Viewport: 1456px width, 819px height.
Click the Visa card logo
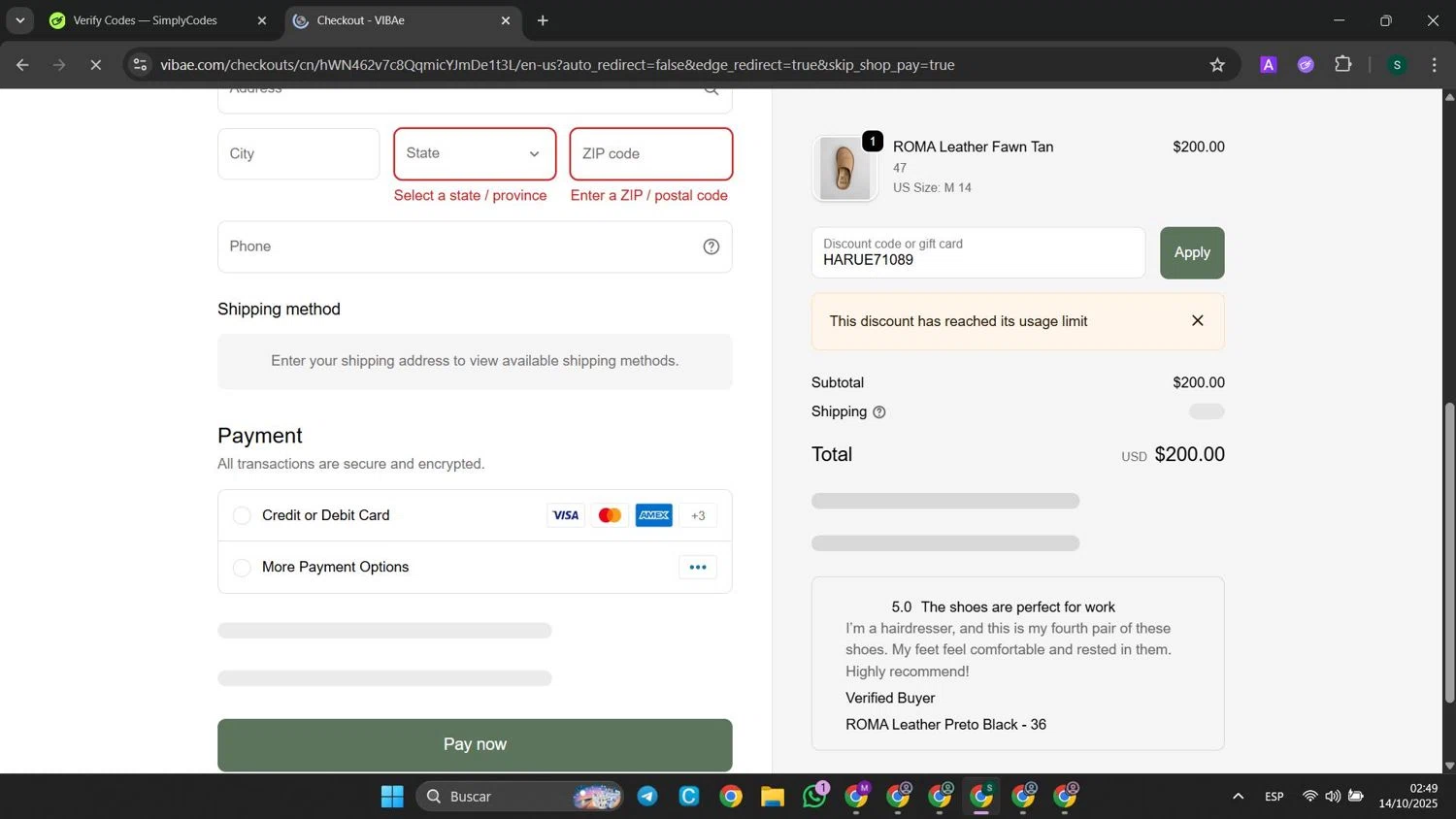pyautogui.click(x=566, y=515)
